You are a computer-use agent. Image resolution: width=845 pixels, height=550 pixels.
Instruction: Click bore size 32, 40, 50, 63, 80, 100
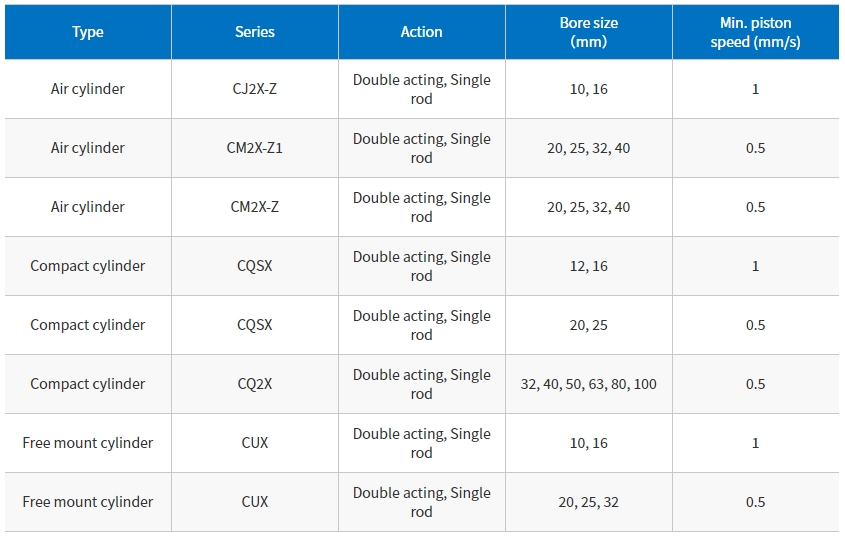click(588, 384)
